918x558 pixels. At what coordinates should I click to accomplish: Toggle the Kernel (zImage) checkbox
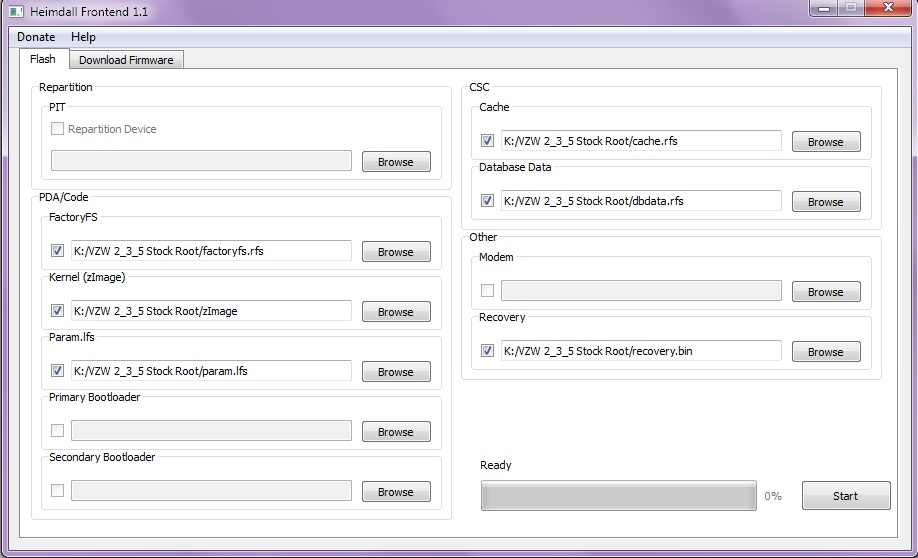pyautogui.click(x=57, y=311)
